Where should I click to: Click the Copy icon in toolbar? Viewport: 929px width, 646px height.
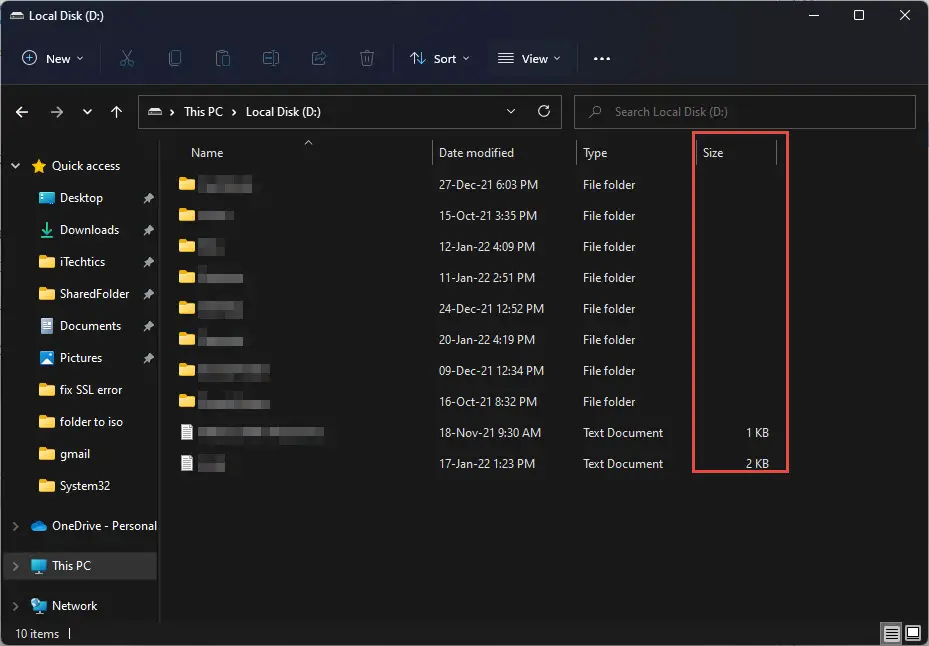175,59
